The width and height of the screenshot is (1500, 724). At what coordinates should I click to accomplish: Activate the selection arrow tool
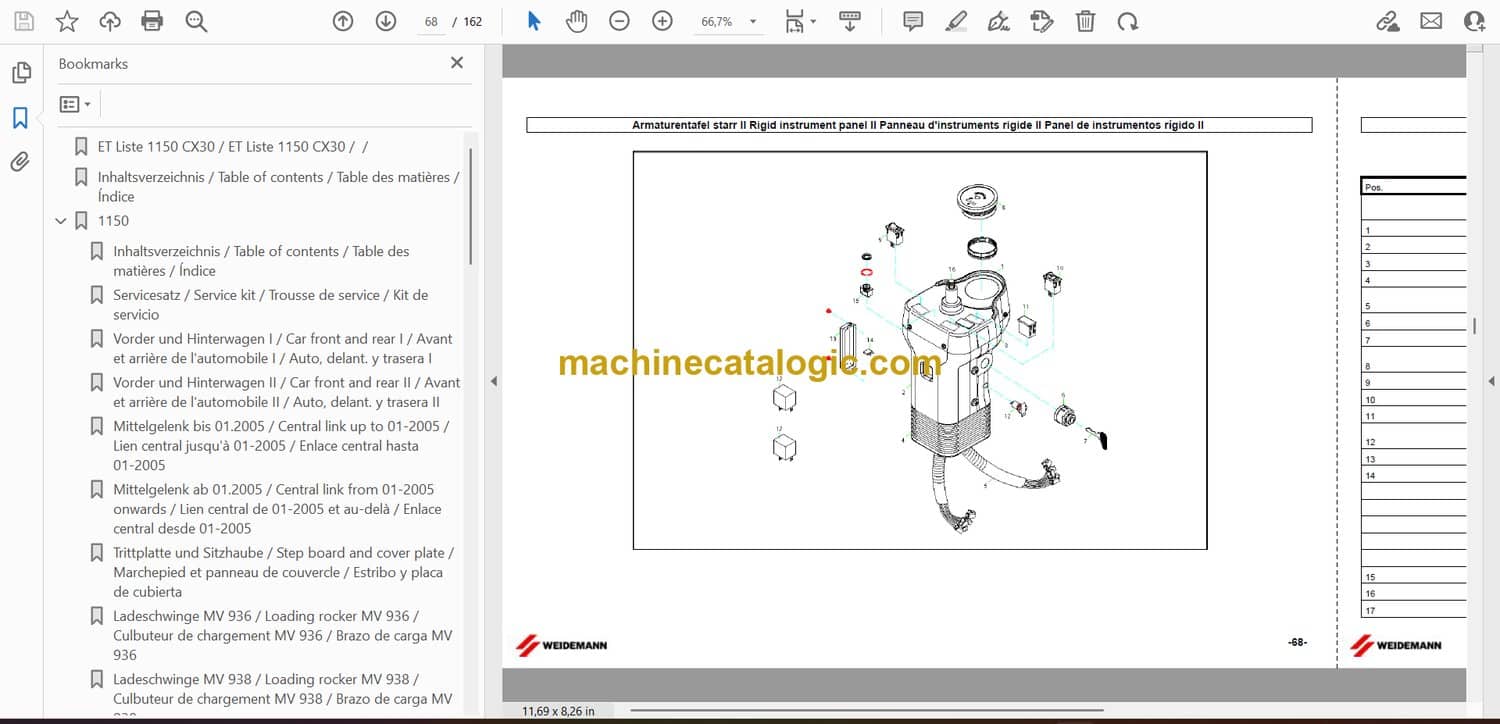coord(534,21)
